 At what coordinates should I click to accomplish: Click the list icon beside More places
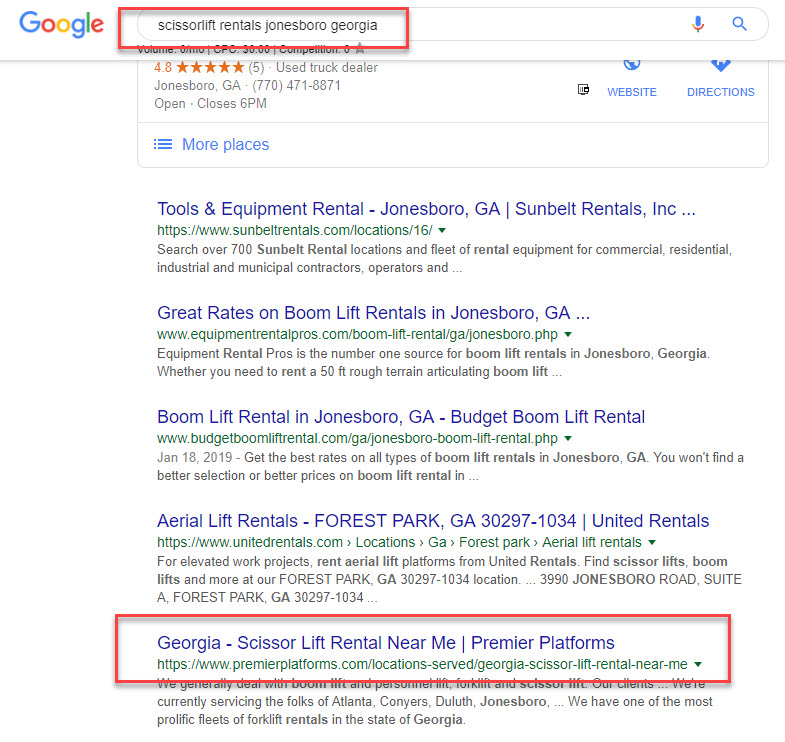[163, 144]
